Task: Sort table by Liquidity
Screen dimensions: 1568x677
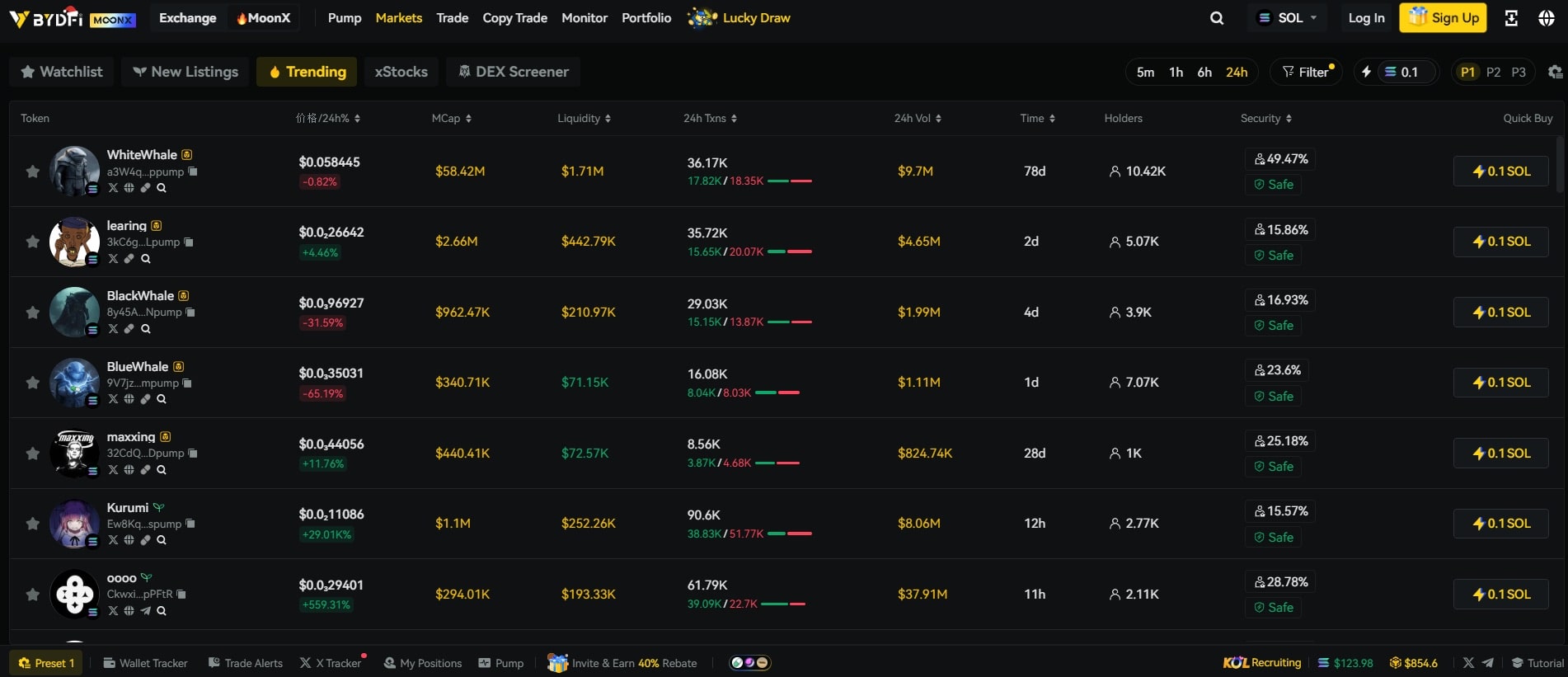Action: (584, 118)
